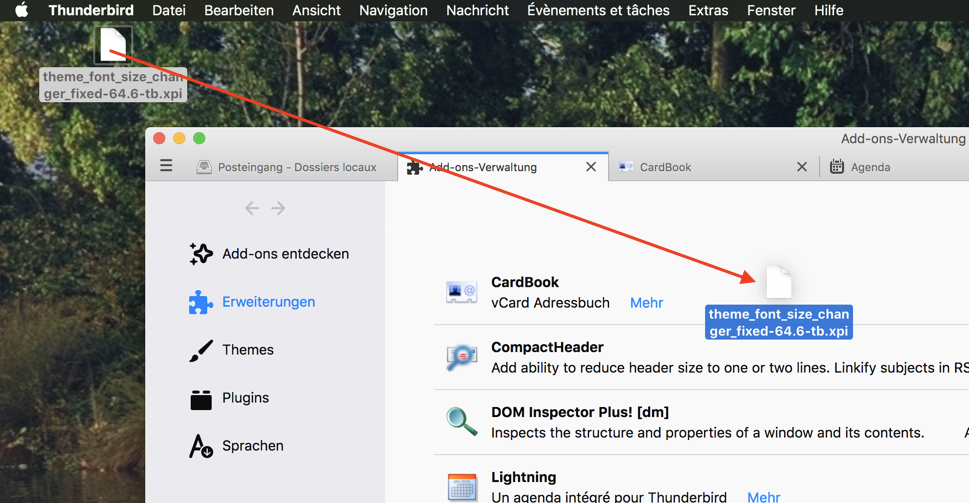The height and width of the screenshot is (503, 969).
Task: Click the DOM Inspector magnifier icon
Action: pos(462,422)
